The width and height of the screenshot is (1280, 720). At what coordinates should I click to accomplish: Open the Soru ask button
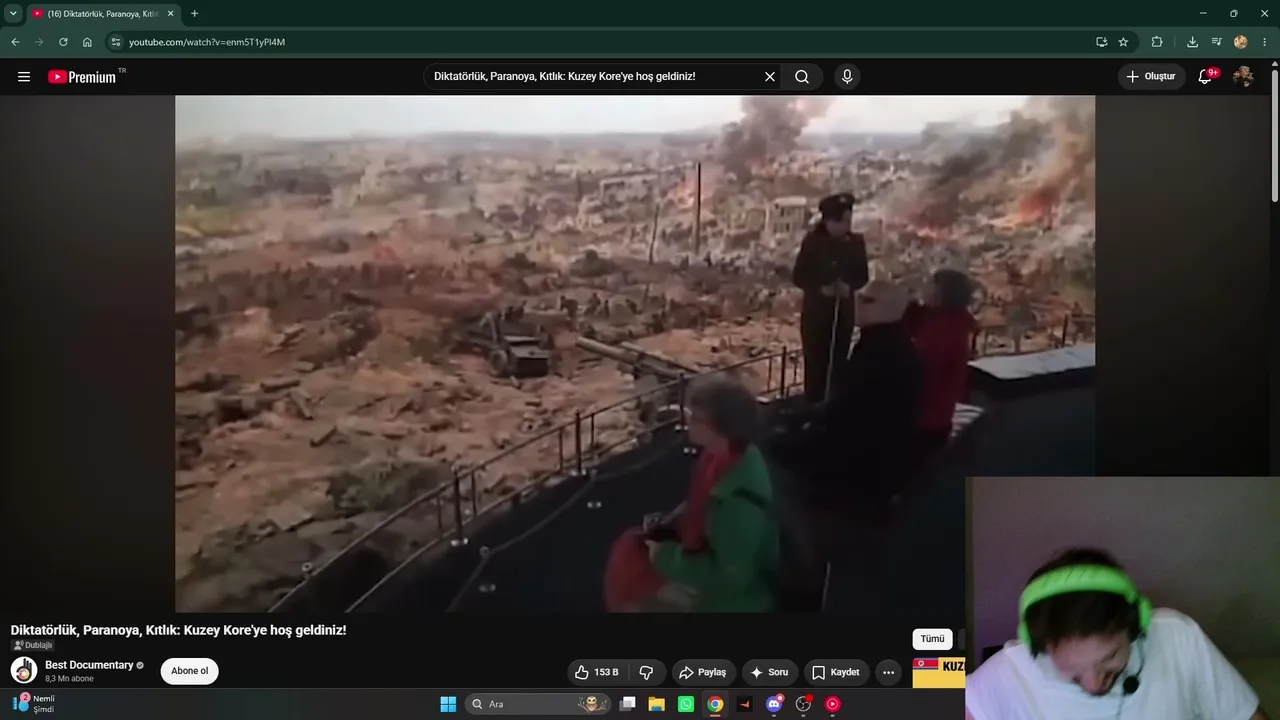(x=769, y=672)
